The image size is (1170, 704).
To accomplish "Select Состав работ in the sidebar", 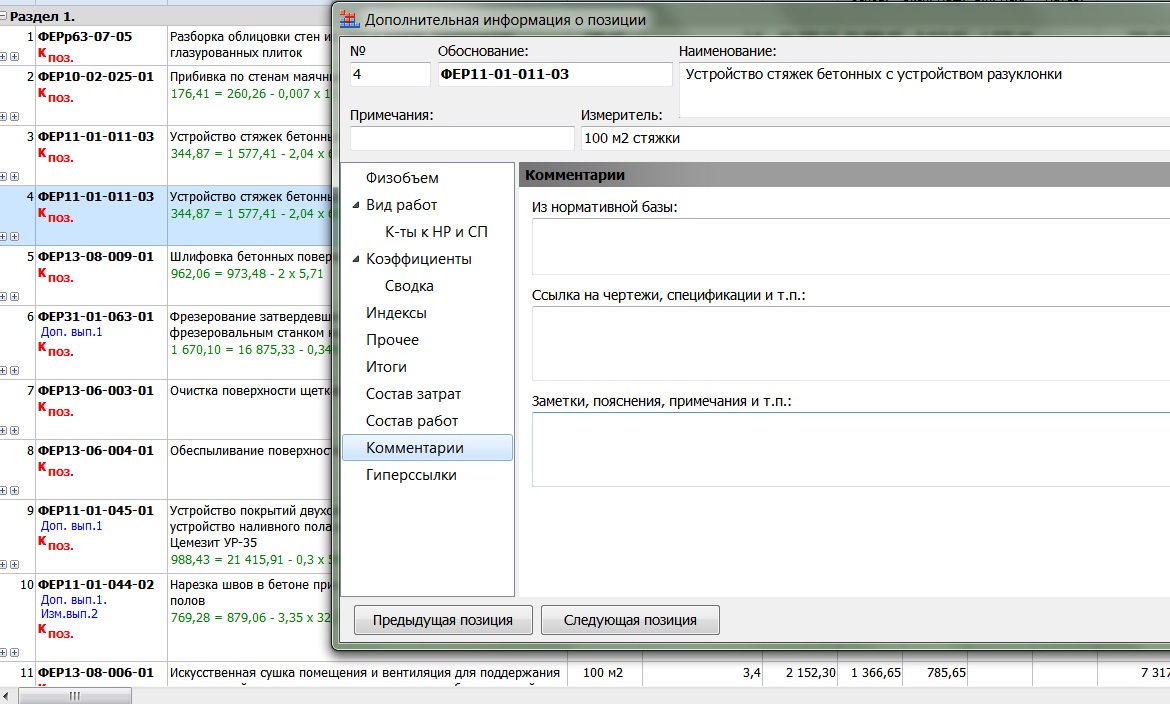I will (412, 421).
